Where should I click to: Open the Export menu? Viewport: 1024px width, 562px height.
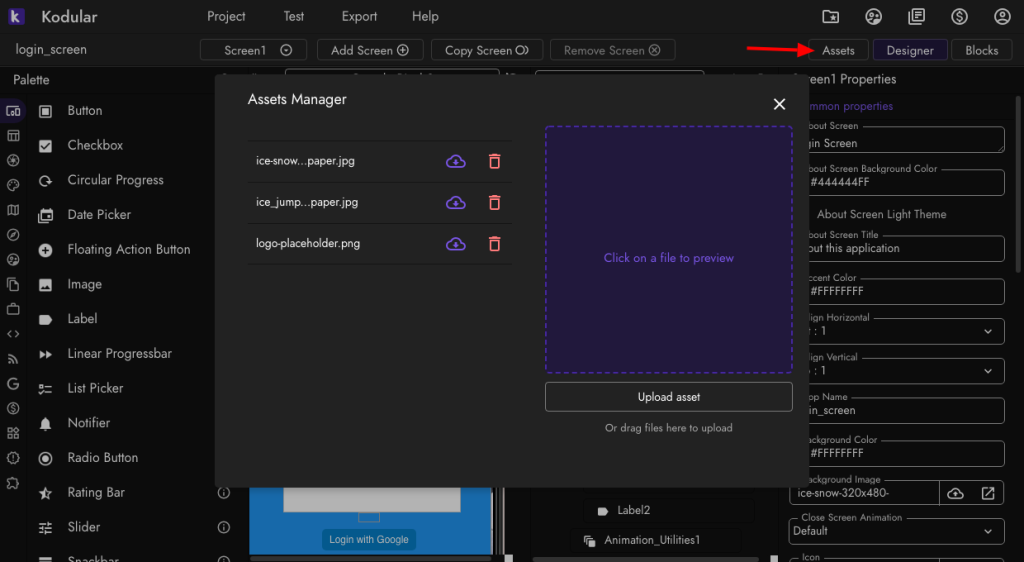[359, 16]
